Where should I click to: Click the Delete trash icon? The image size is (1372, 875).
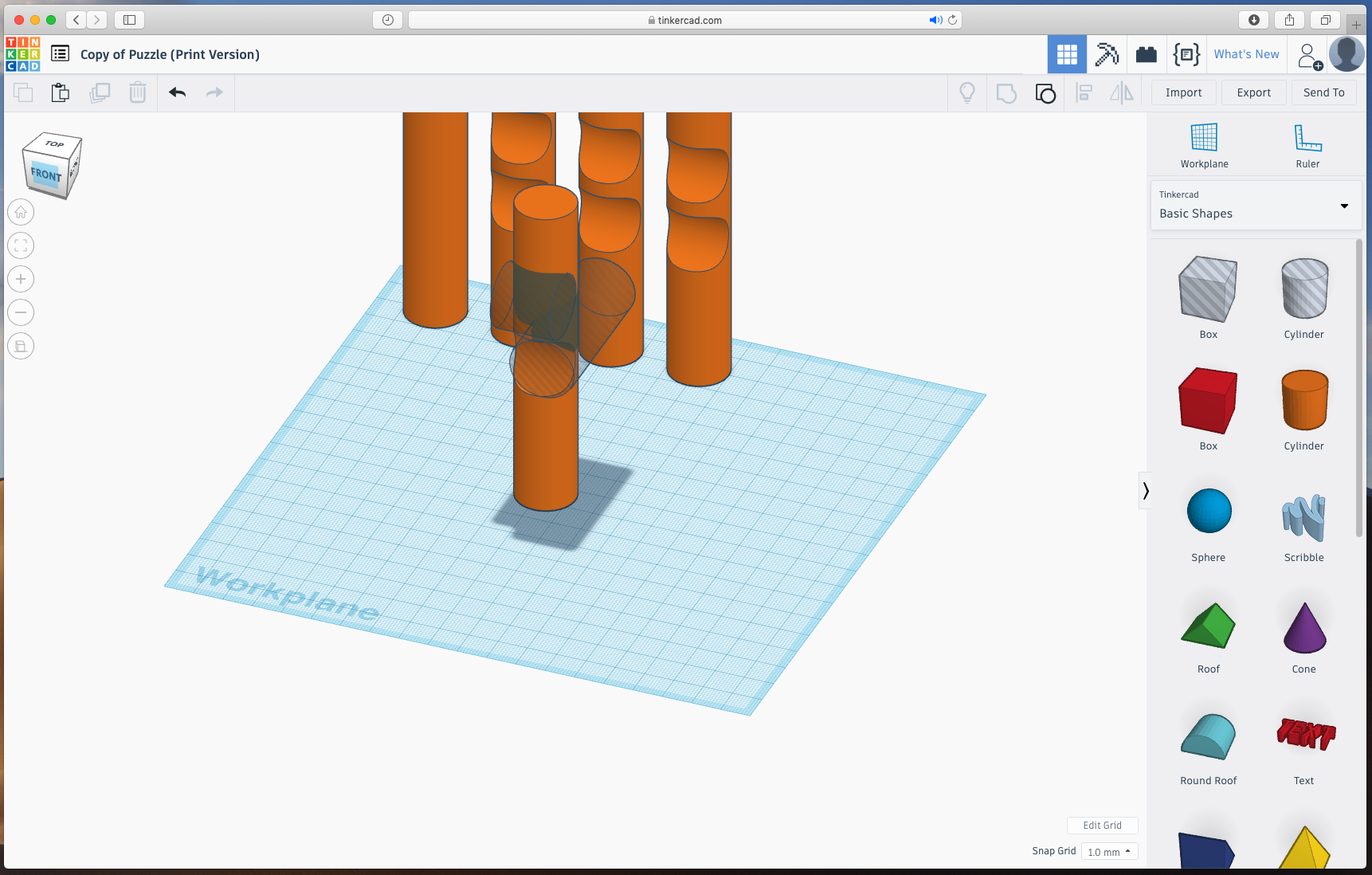point(138,92)
